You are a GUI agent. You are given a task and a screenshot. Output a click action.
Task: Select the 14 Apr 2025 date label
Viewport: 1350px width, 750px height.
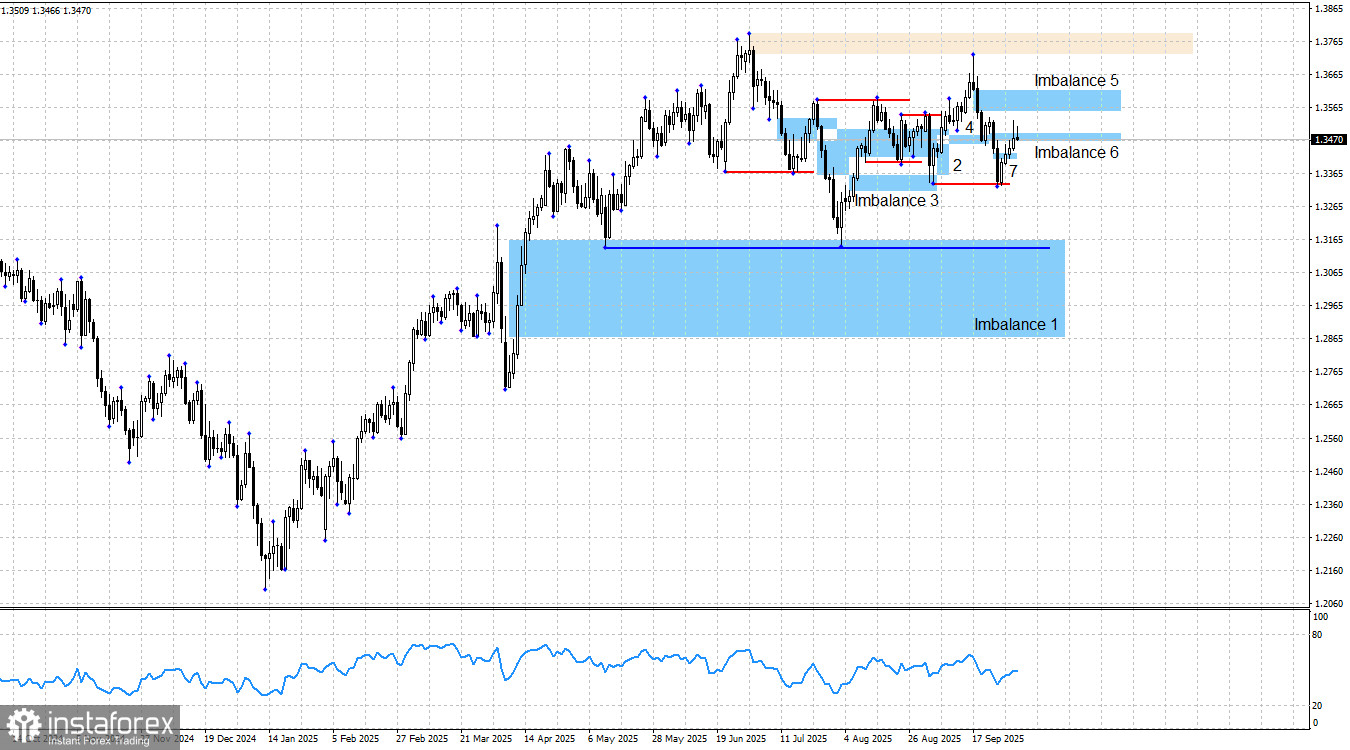[x=550, y=739]
